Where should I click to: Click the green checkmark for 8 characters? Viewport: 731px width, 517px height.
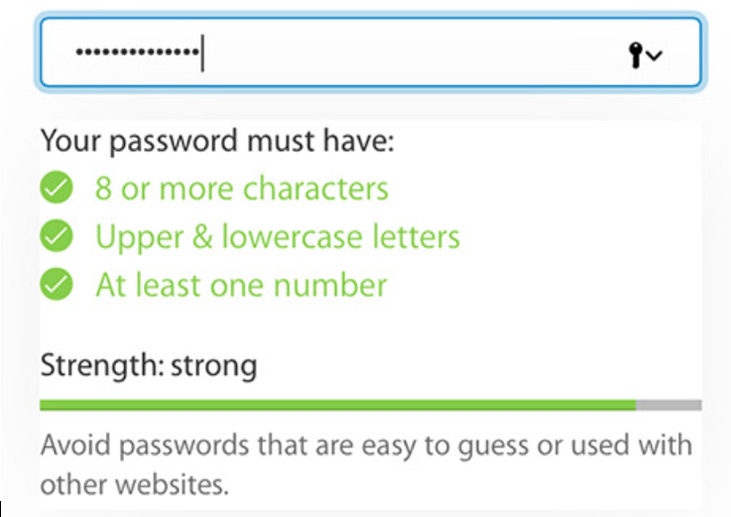56,187
